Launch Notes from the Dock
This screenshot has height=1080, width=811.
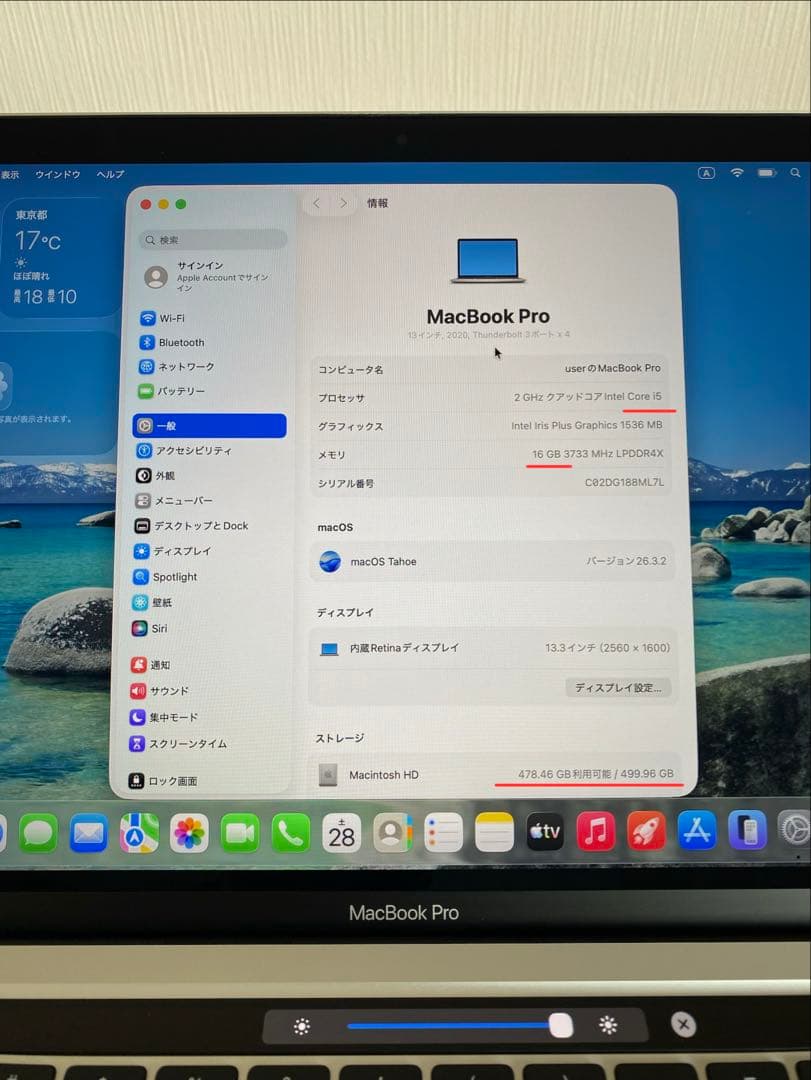coord(494,832)
